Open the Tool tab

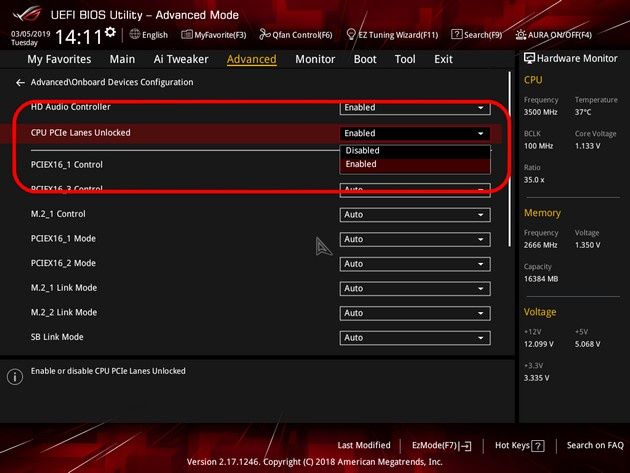click(x=405, y=59)
